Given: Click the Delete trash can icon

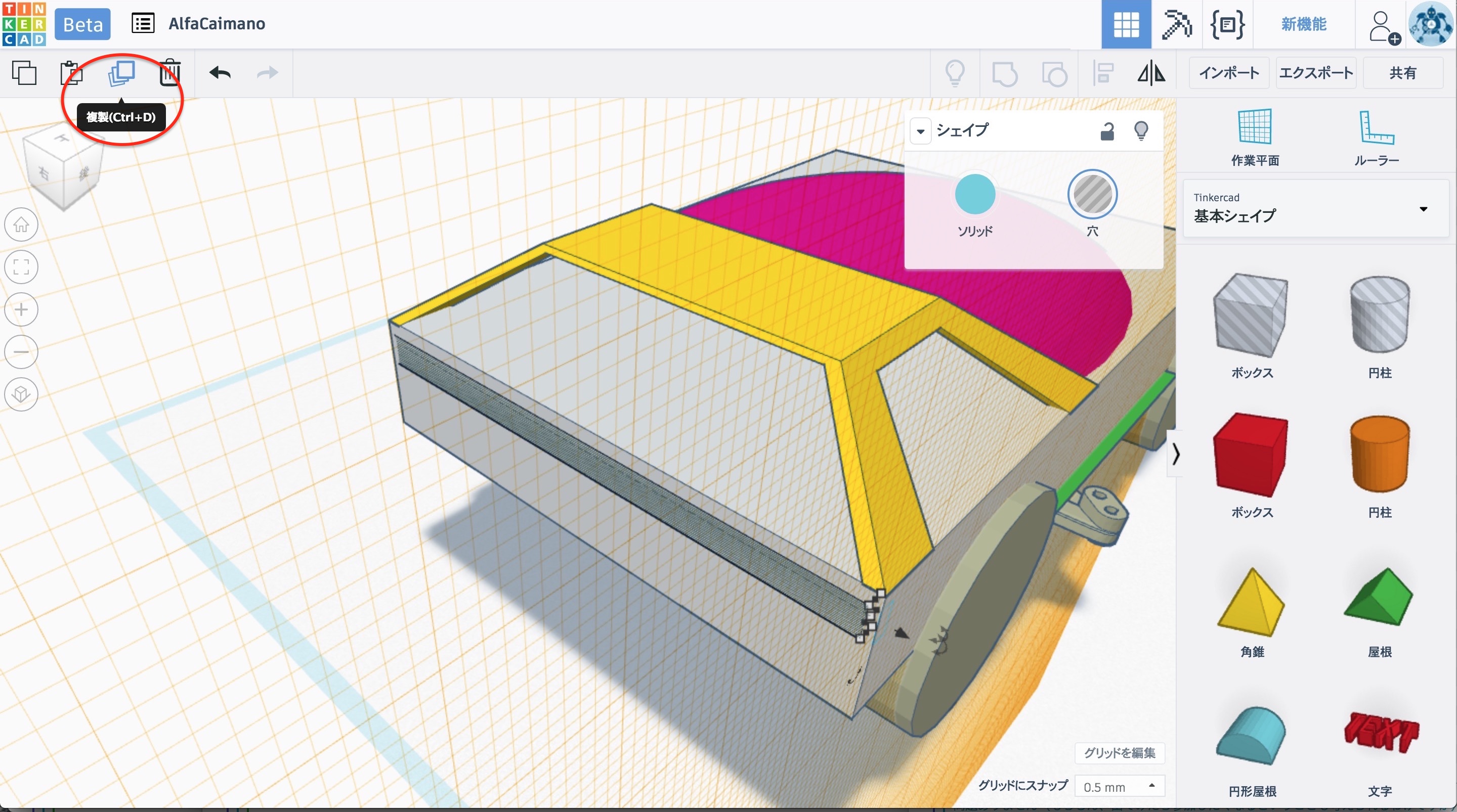Looking at the screenshot, I should pos(169,73).
